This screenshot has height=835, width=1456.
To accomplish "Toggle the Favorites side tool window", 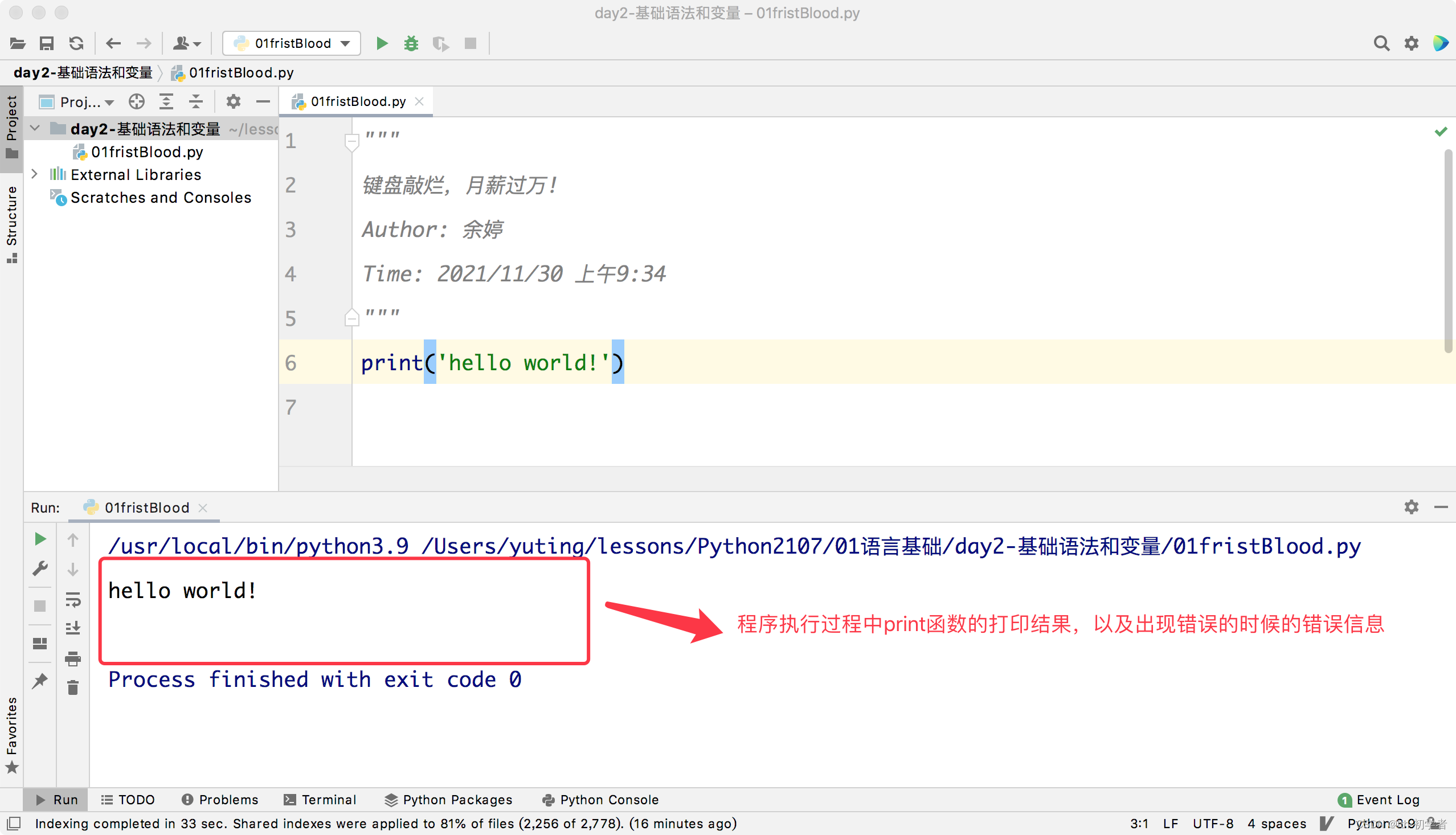I will coord(11,735).
